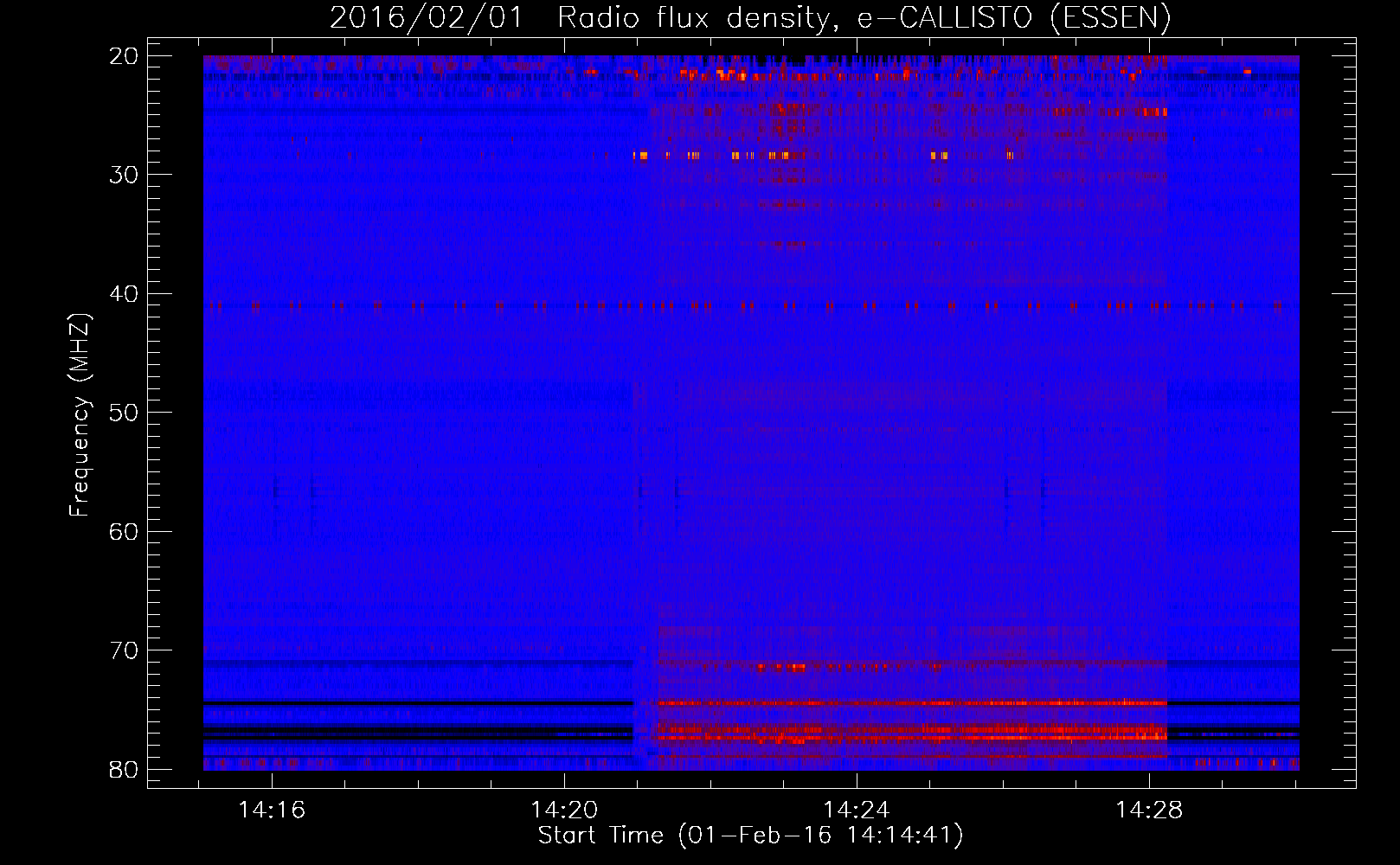Click the 70 frequency tick label
Viewport: 1400px width, 865px height.
coord(124,650)
